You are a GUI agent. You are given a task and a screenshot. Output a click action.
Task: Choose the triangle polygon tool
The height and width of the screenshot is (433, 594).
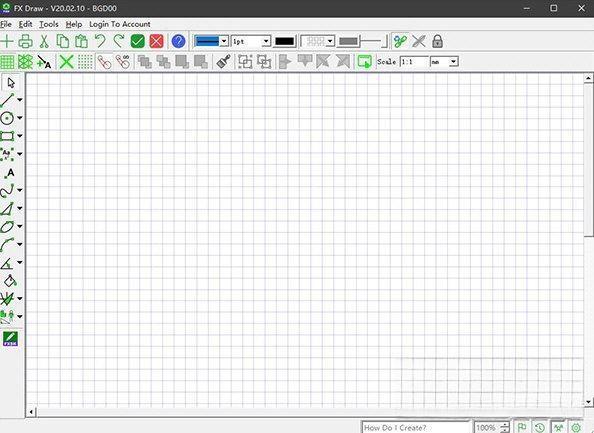[x=7, y=208]
